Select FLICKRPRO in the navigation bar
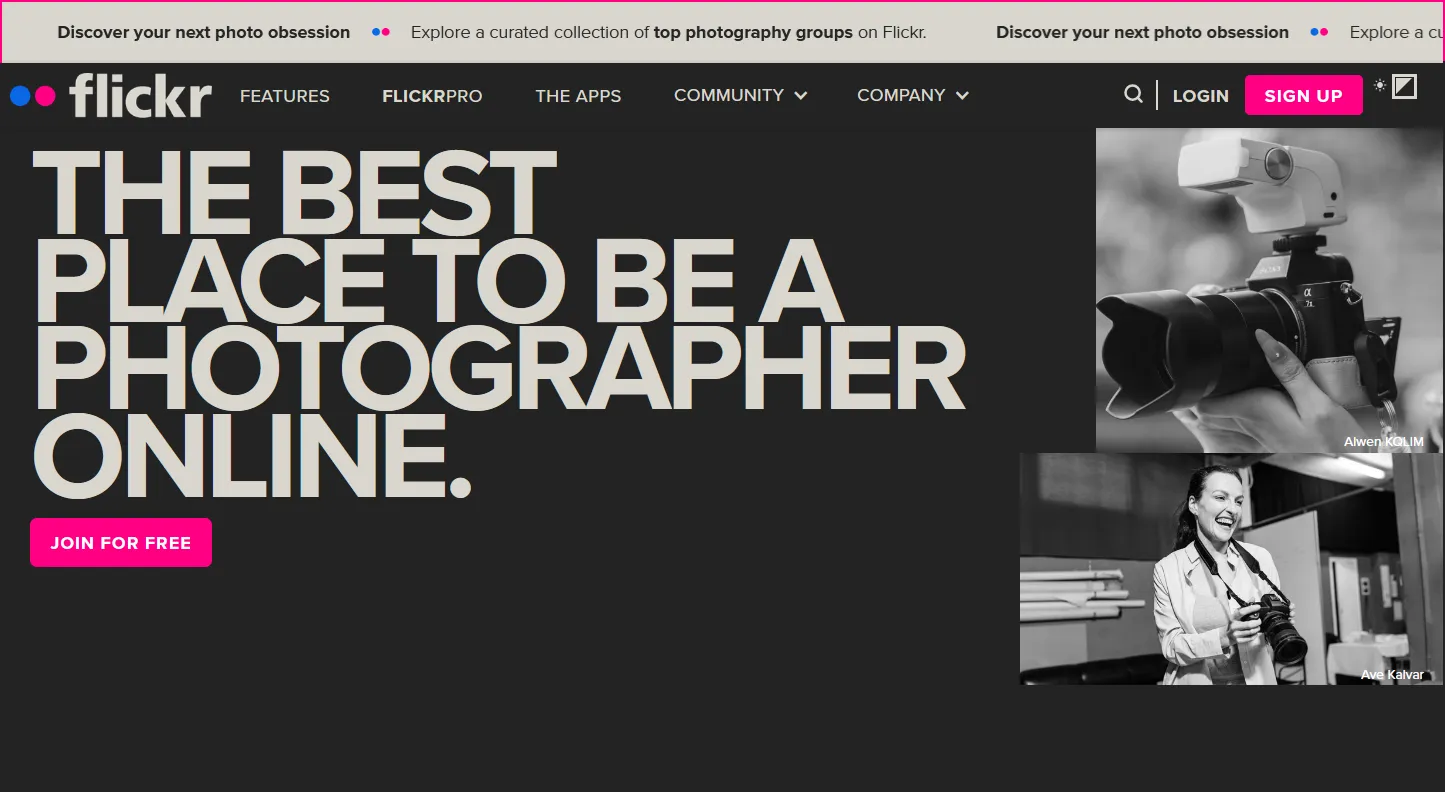Viewport: 1445px width, 792px height. (x=431, y=95)
